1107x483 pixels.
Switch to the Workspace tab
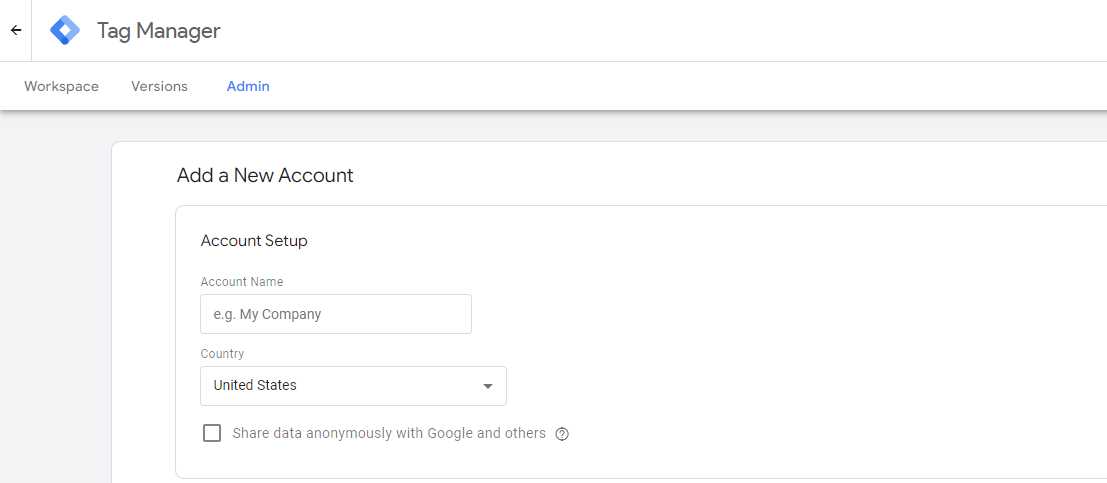click(x=61, y=86)
